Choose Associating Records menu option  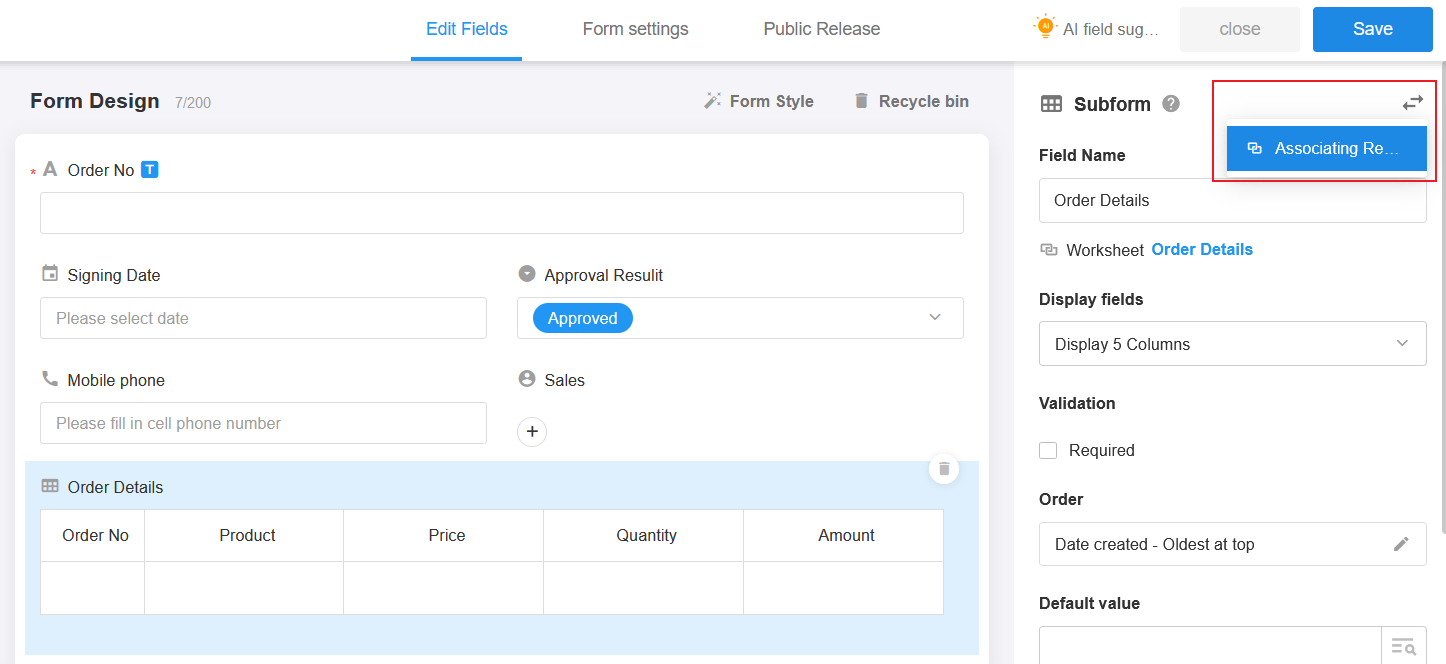pos(1327,148)
